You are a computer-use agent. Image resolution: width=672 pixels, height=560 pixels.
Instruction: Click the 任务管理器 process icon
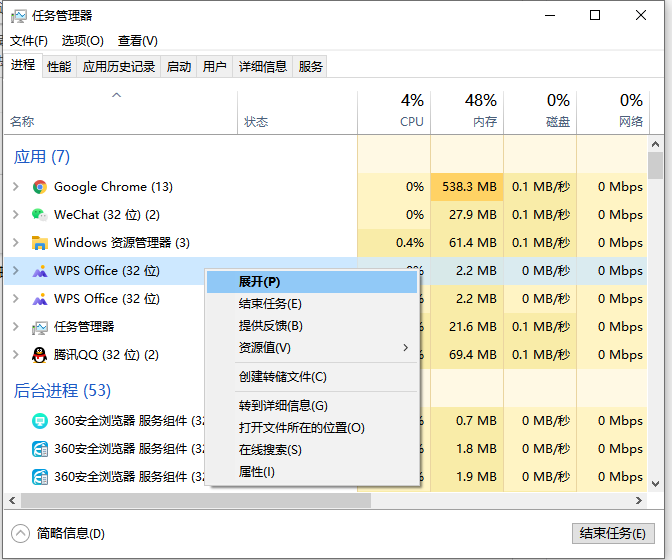pos(40,327)
